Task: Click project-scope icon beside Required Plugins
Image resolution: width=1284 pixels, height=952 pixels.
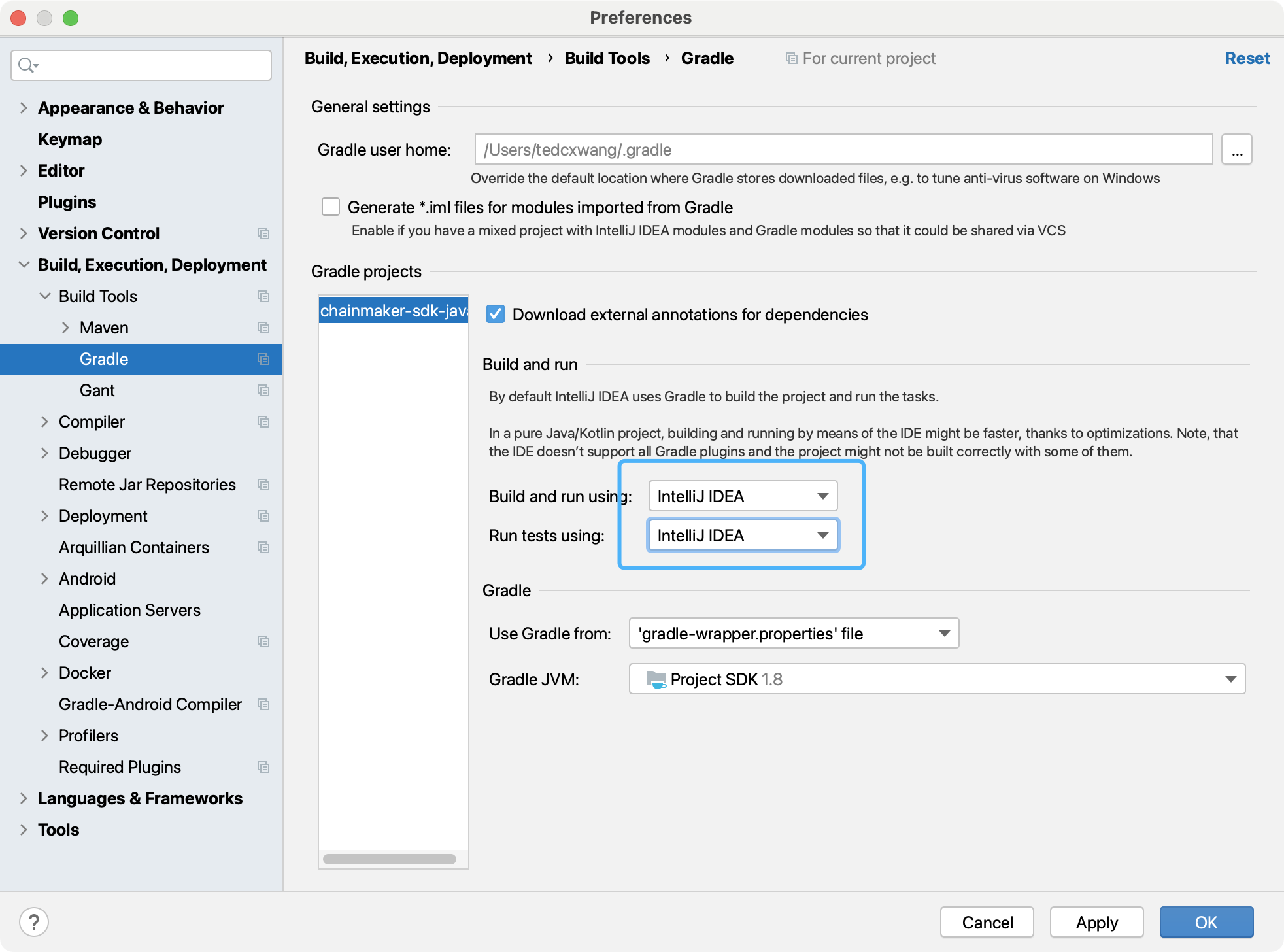Action: (x=263, y=767)
